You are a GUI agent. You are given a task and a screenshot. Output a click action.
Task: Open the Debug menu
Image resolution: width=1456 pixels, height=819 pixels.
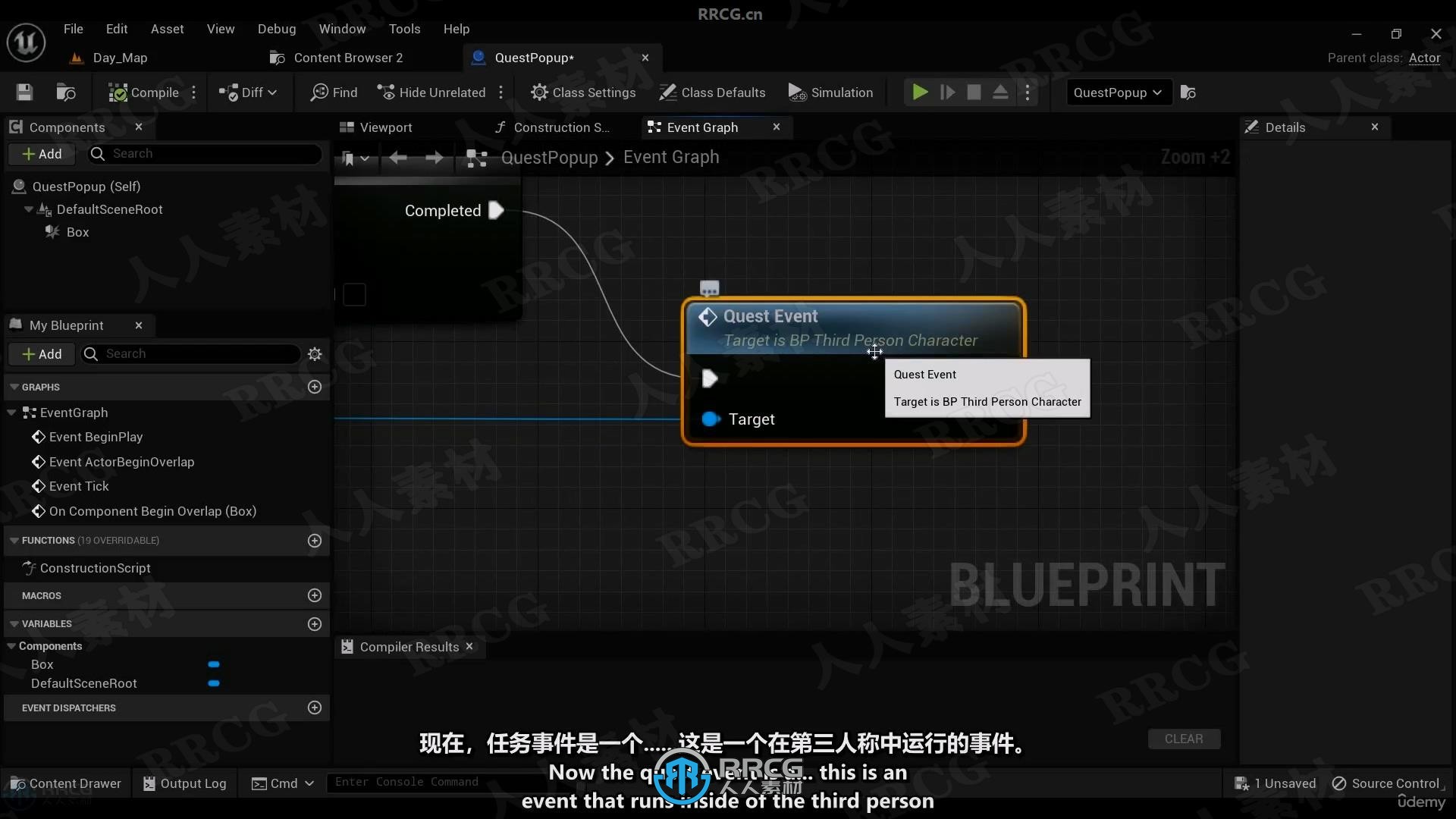click(x=277, y=29)
